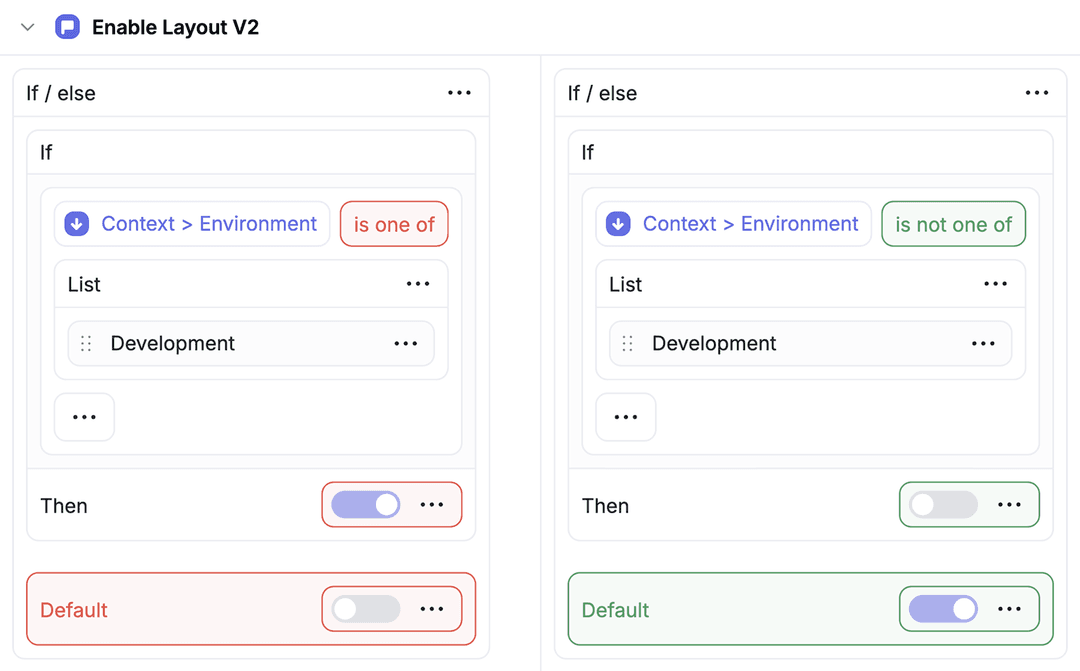Open the left List ellipsis menu
Image resolution: width=1080 pixels, height=671 pixels.
click(418, 284)
